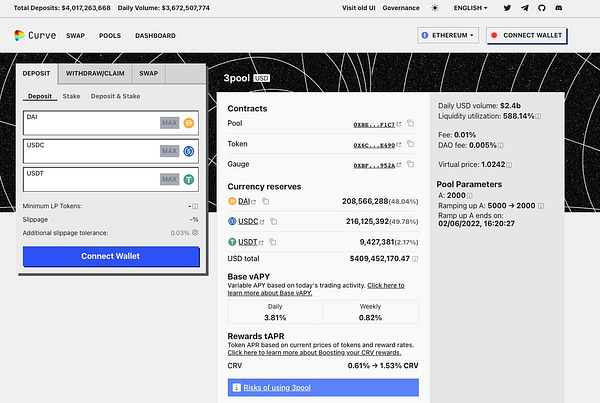Click MAX button for USDC
The height and width of the screenshot is (403, 600).
[170, 151]
